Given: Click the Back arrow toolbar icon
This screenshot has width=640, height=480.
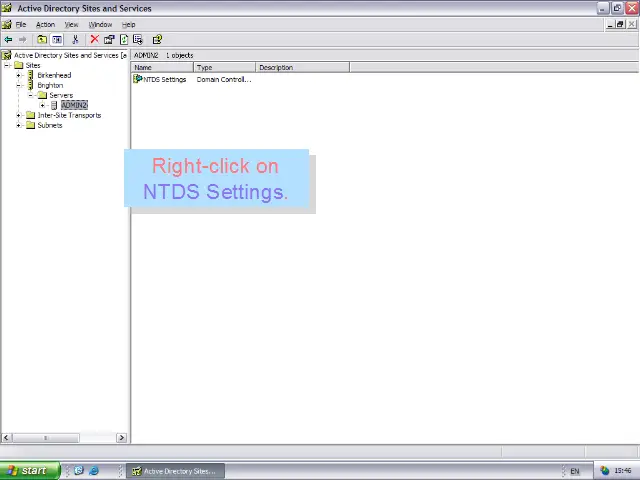Looking at the screenshot, I should (x=8, y=40).
